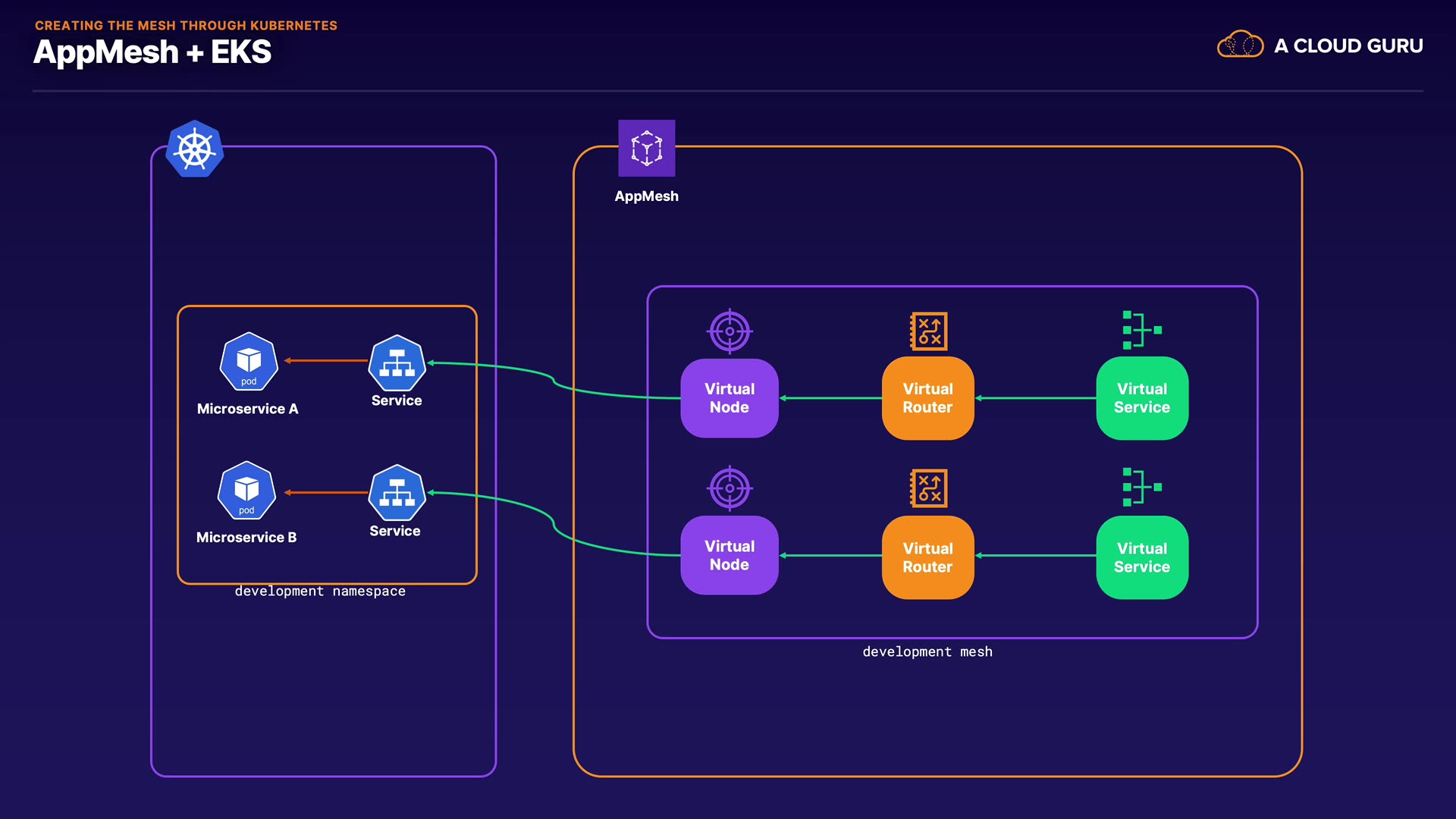
Task: Click the AppMesh purple cube icon
Action: coord(646,148)
